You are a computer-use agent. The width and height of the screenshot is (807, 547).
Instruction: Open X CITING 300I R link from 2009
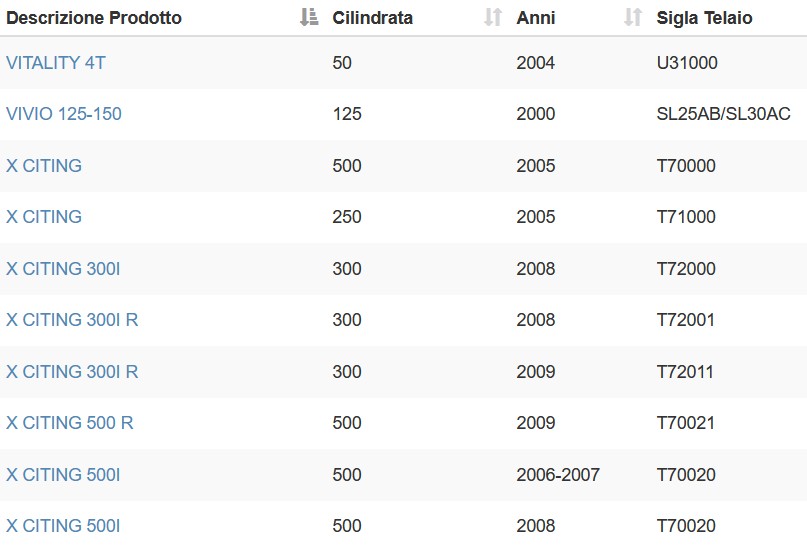click(x=72, y=372)
